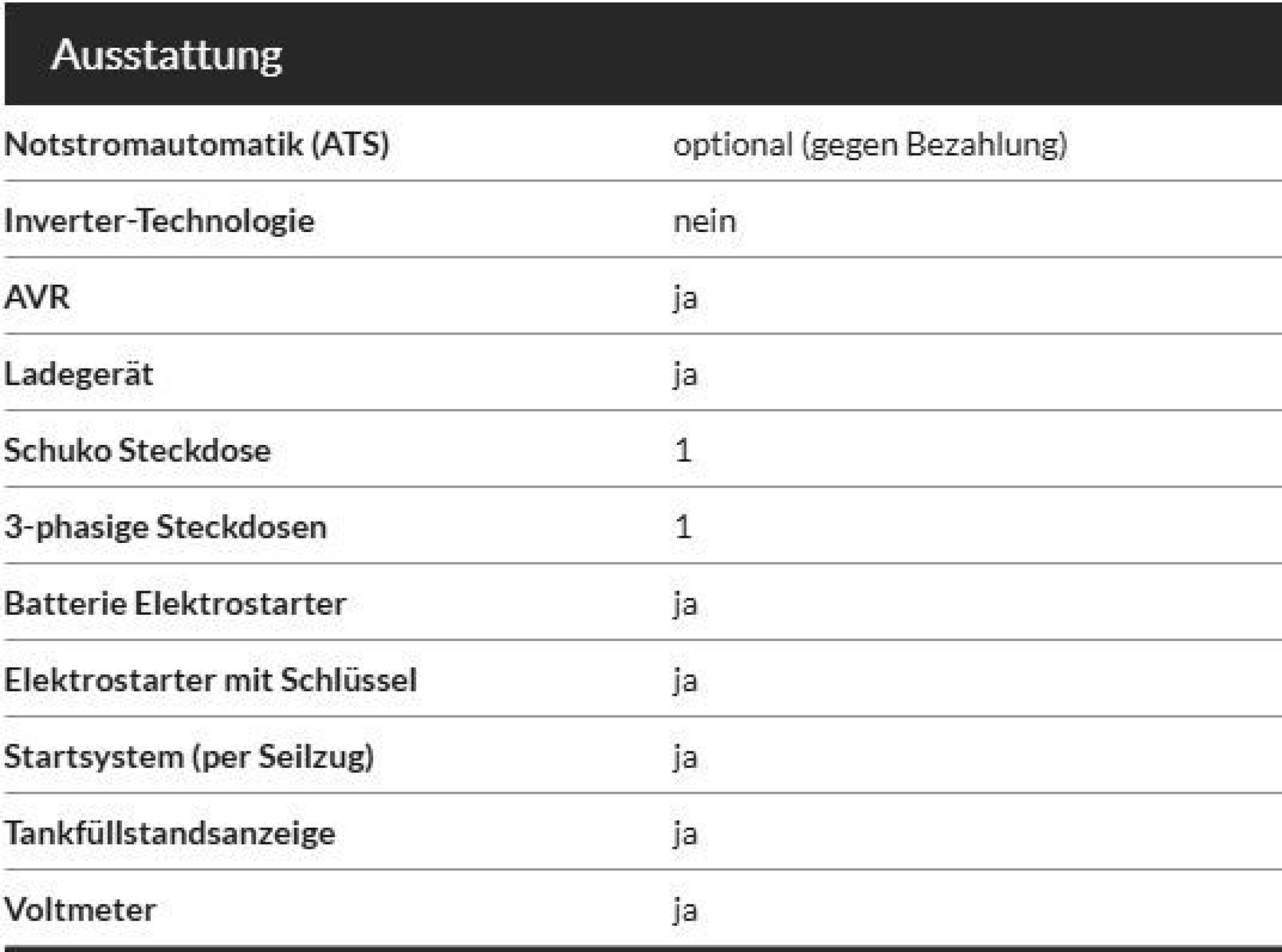Click the '1' value for Schuko Steckdose

point(683,450)
